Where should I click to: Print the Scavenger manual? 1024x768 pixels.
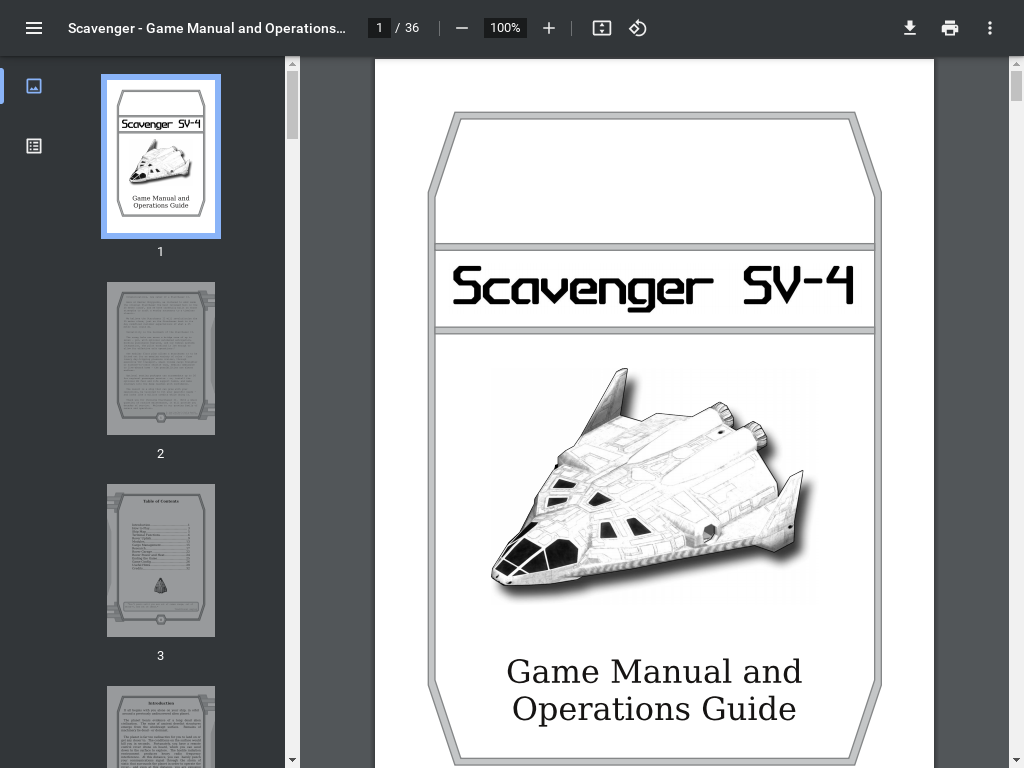950,28
